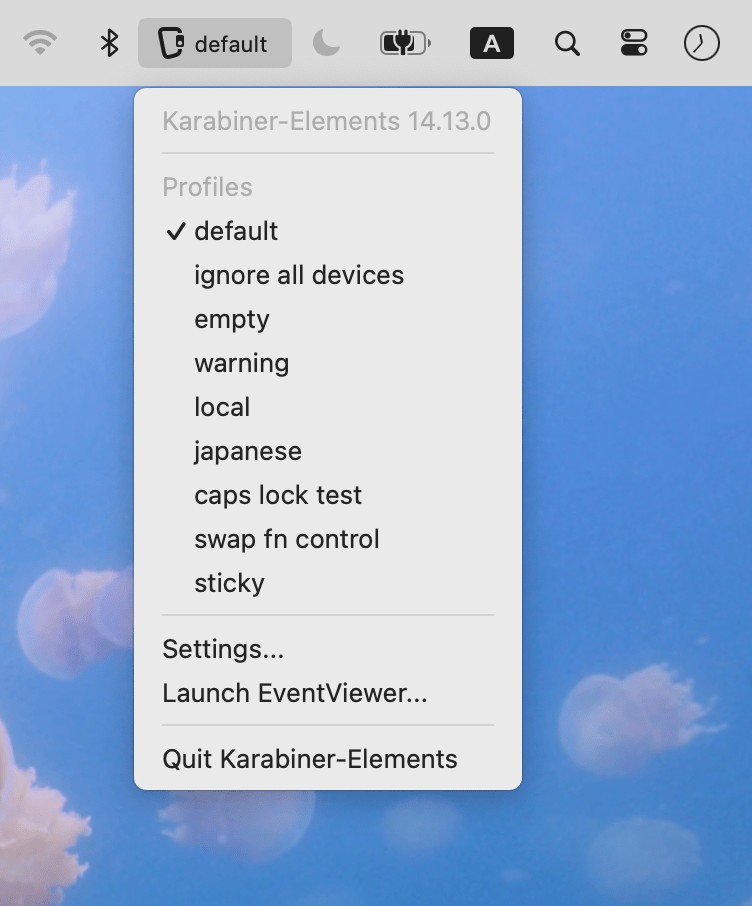Click the clock icon in menu bar
752x906 pixels.
[x=701, y=43]
